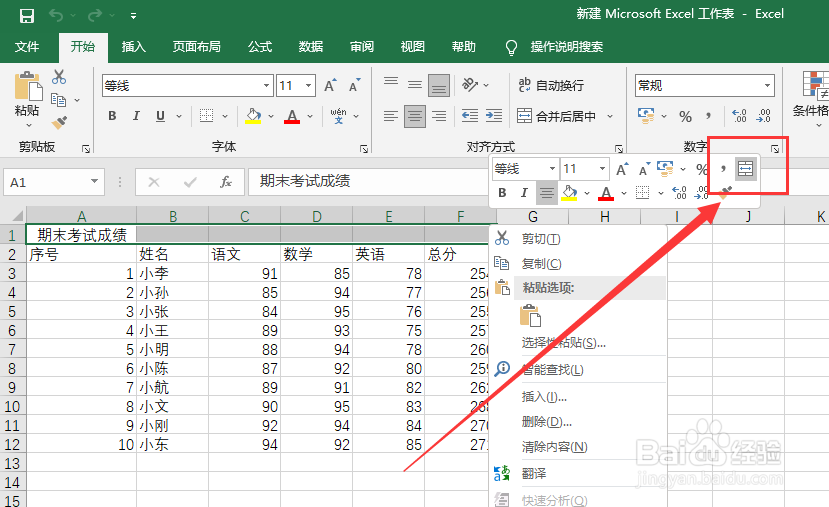Open the ribbon font size dropdown

pos(309,85)
